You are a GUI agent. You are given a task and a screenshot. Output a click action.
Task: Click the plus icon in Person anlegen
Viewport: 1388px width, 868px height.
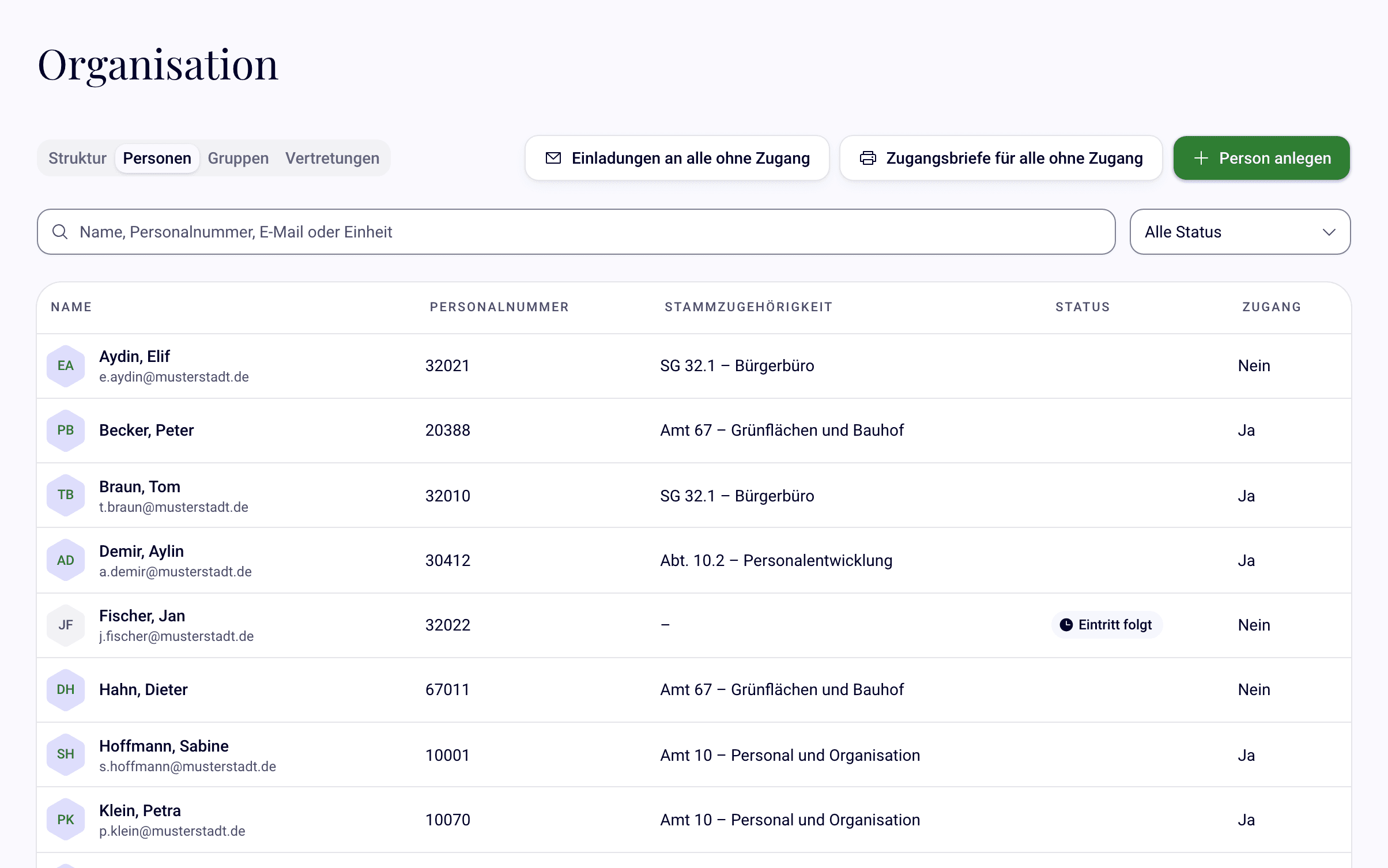coord(1201,158)
